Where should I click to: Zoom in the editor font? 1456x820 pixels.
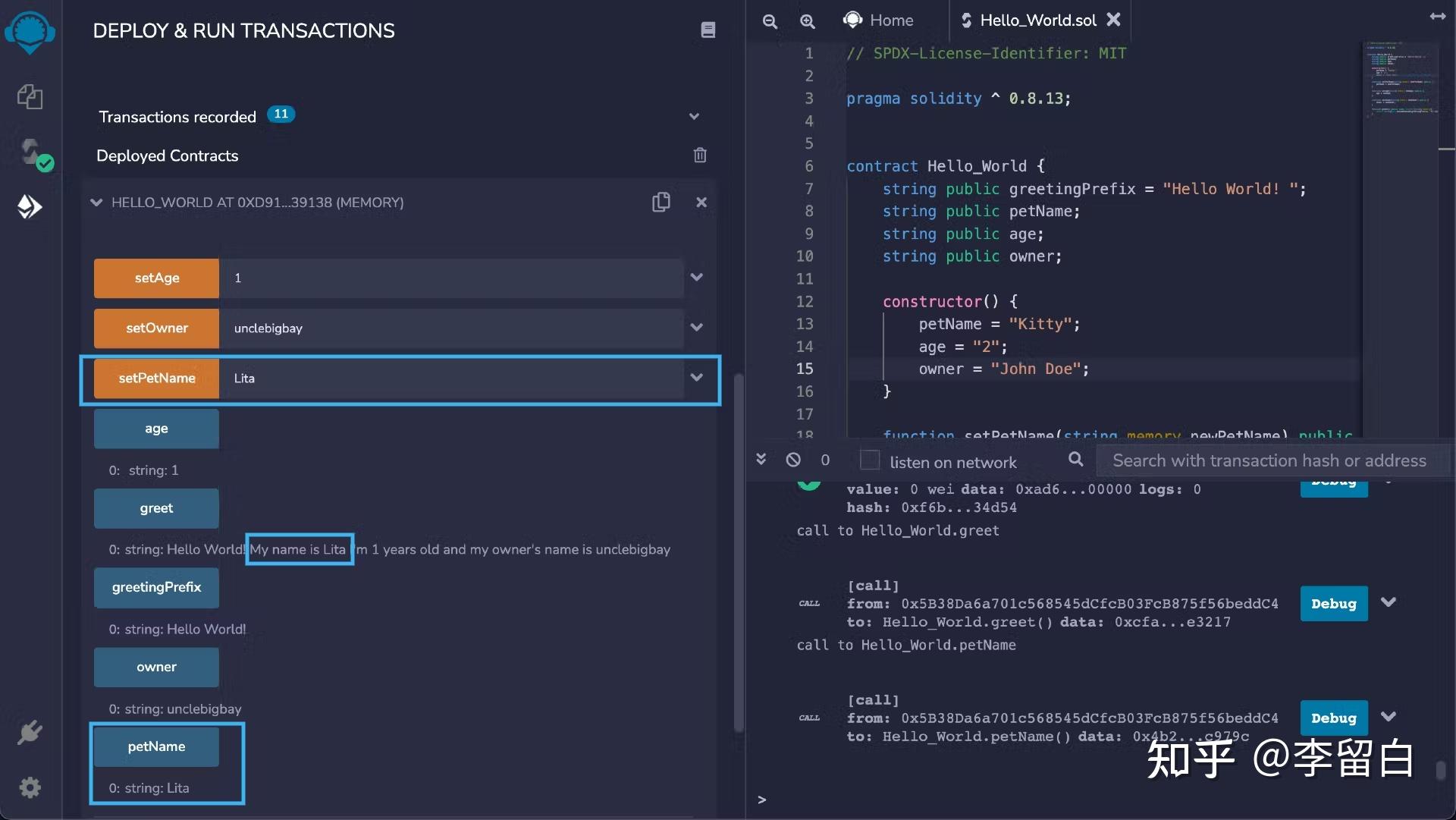(808, 21)
